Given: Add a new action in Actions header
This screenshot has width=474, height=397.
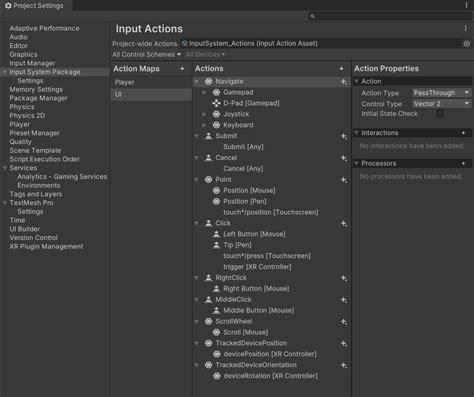Looking at the screenshot, I should pos(341,69).
